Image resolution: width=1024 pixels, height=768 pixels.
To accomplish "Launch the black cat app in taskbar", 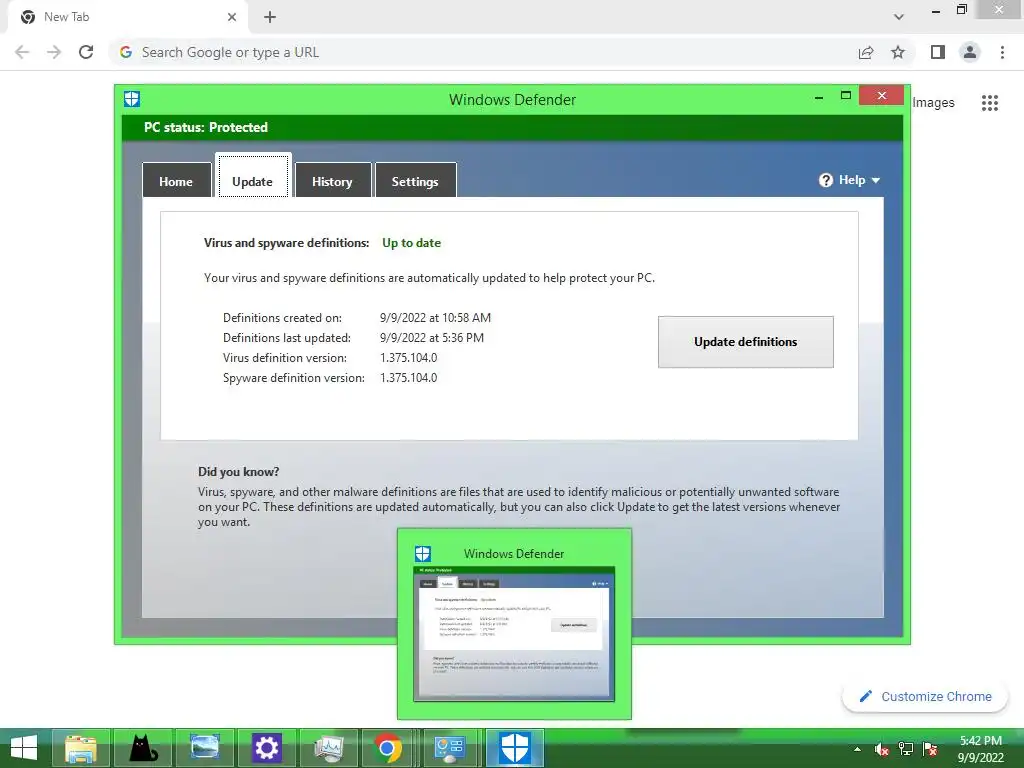I will pos(142,748).
